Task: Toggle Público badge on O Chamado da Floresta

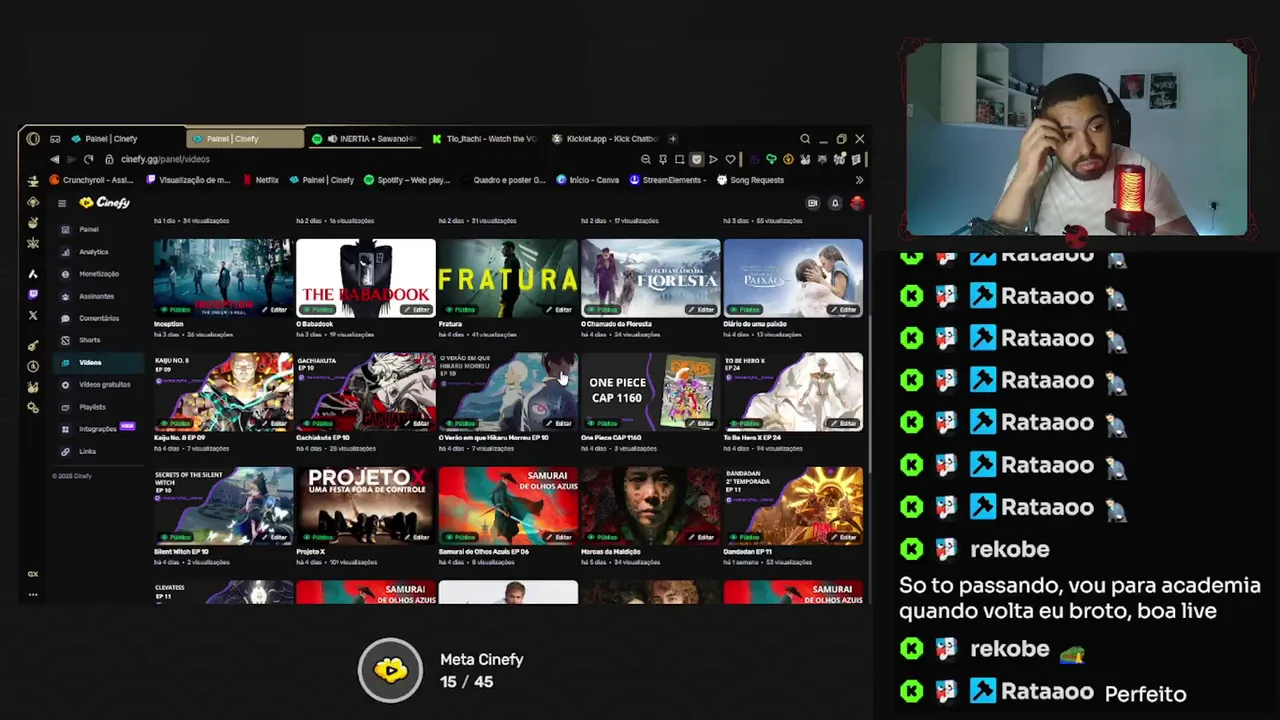Action: pyautogui.click(x=604, y=310)
